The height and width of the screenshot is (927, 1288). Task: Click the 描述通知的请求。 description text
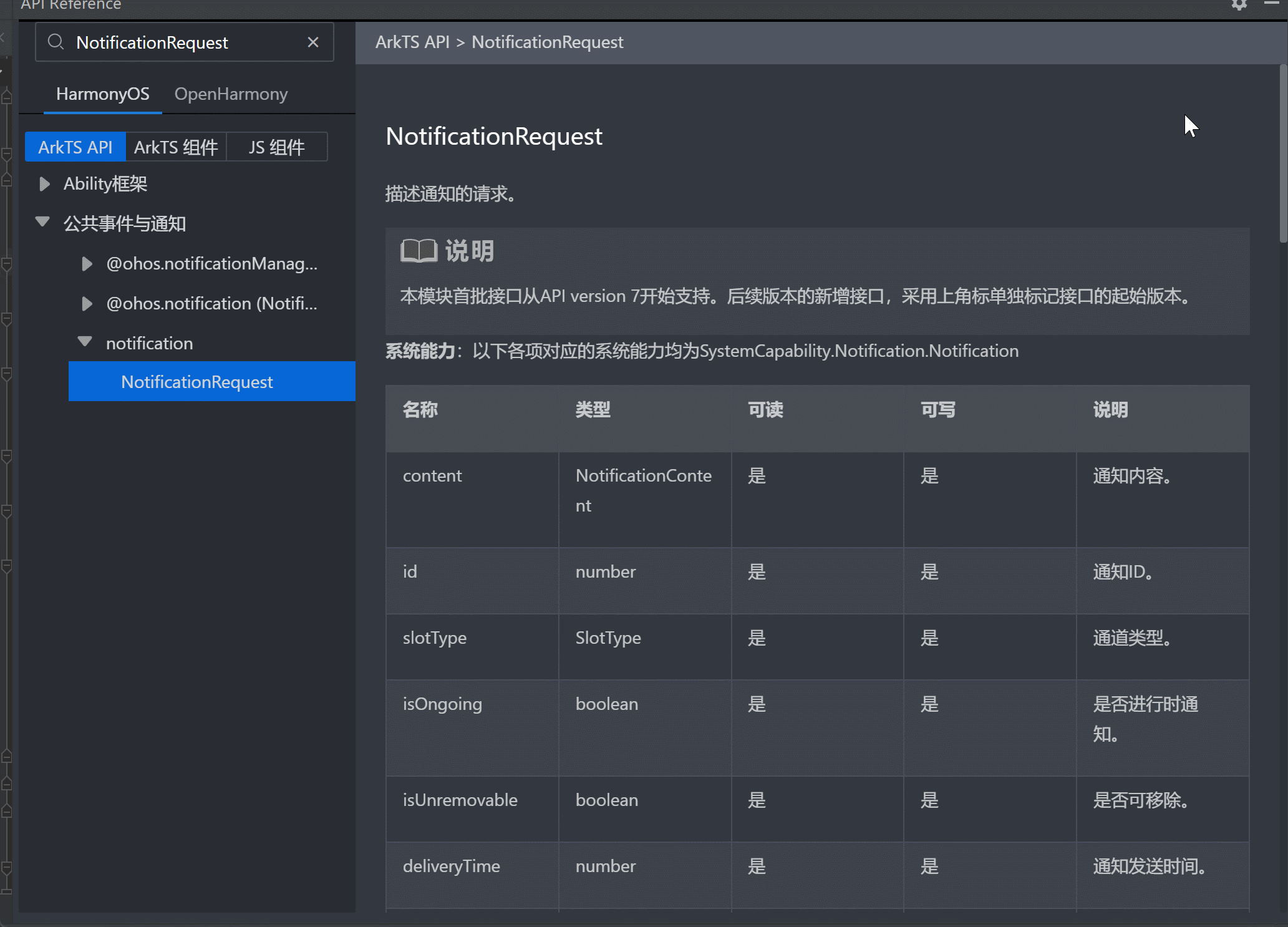click(451, 193)
